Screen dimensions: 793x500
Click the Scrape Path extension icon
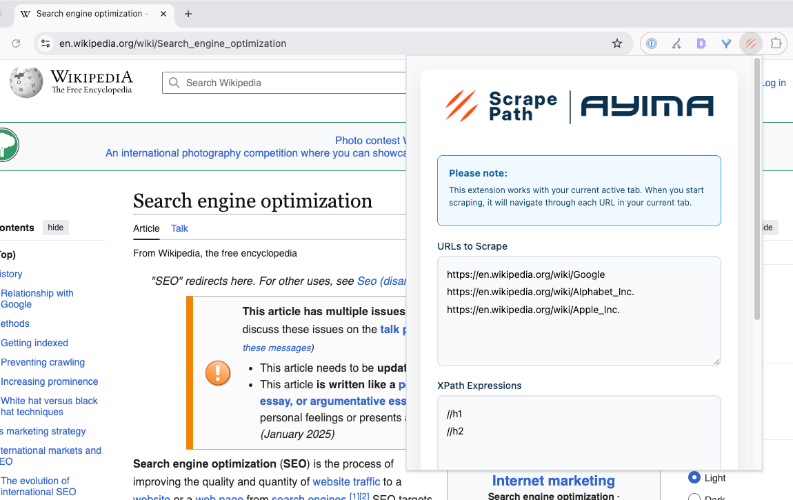pyautogui.click(x=750, y=43)
